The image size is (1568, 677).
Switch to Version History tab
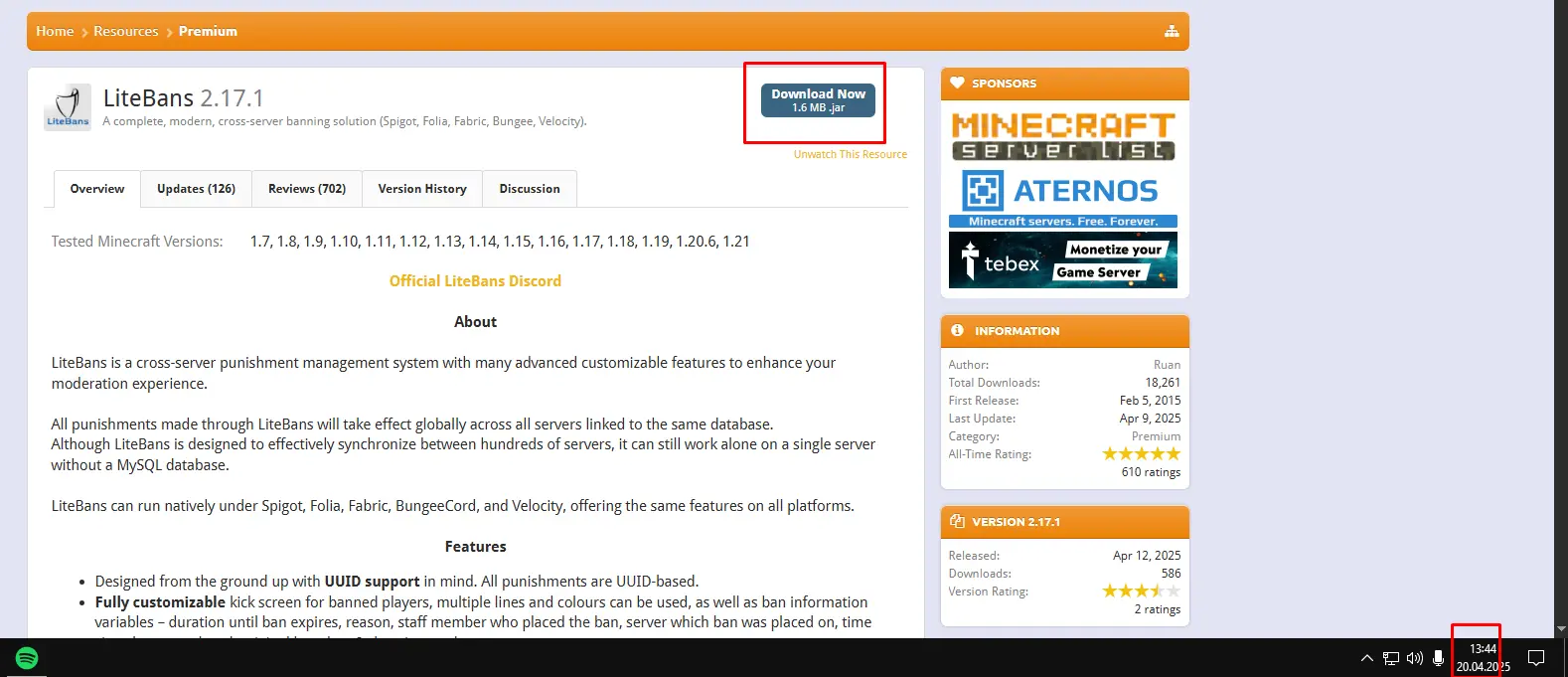[x=422, y=189]
